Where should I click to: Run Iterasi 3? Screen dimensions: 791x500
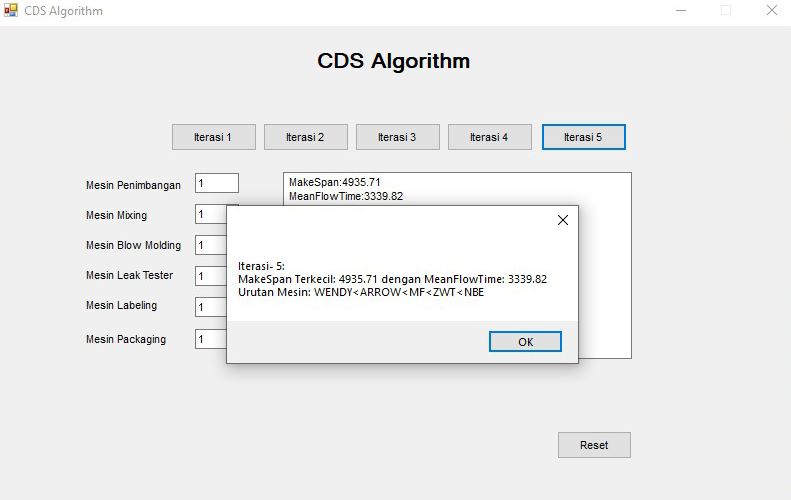click(398, 137)
